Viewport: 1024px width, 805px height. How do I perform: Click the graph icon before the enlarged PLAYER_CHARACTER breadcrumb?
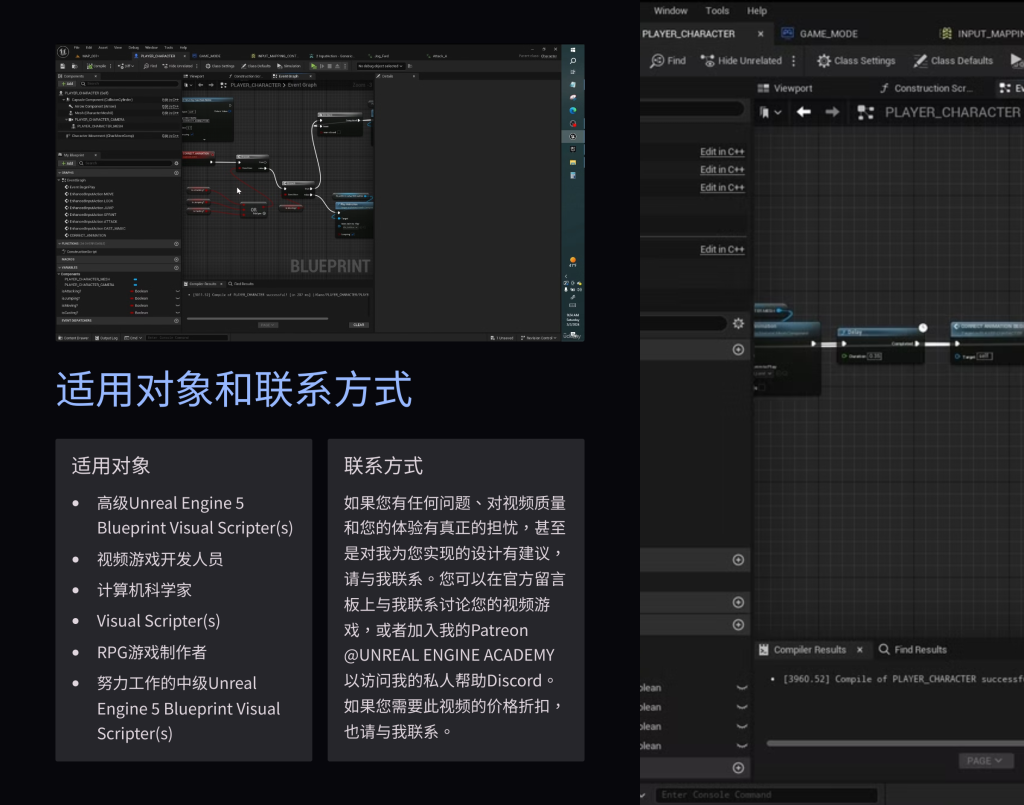(865, 112)
